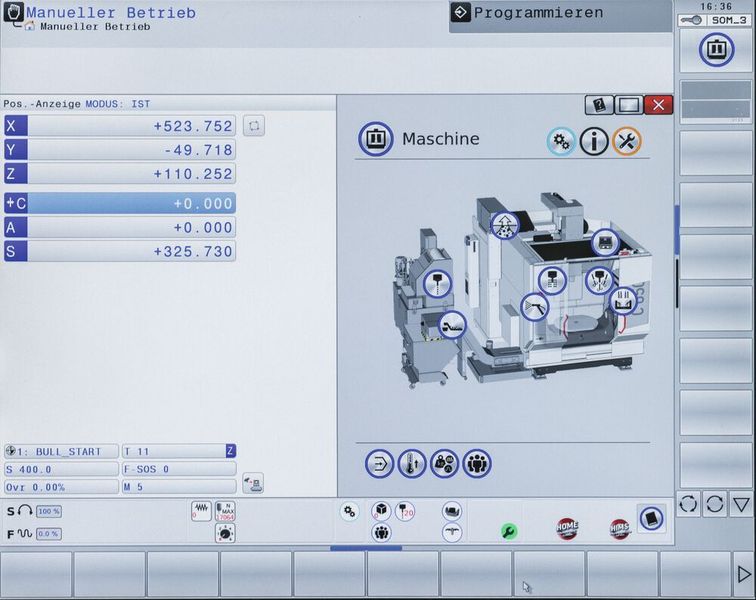Select the coolant spray nozzle icon
Viewport: 756px width, 600px height.
click(535, 306)
